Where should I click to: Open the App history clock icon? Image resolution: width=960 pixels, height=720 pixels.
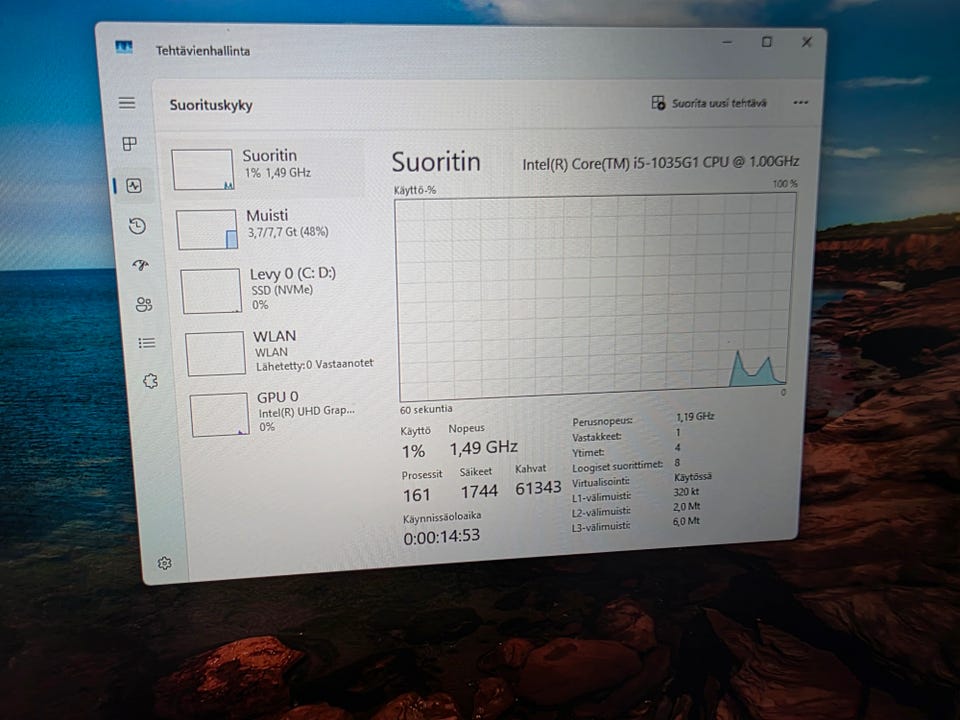pyautogui.click(x=138, y=226)
